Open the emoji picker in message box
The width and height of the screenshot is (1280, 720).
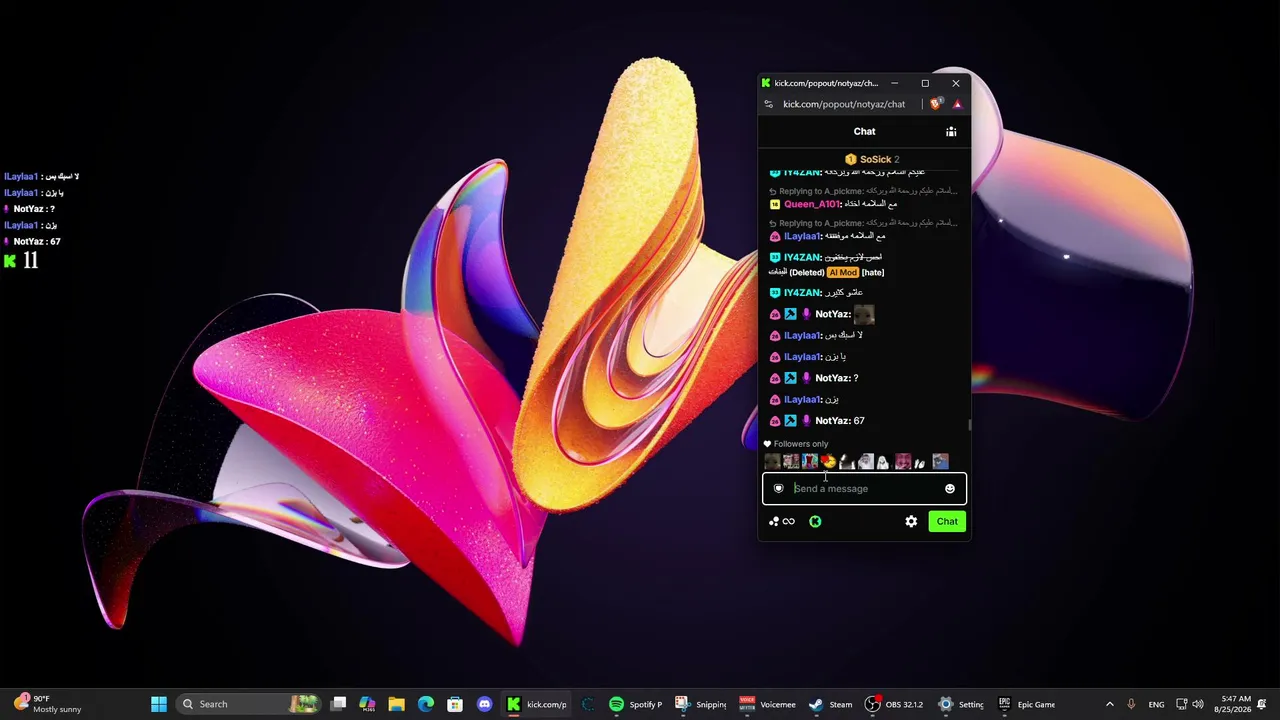click(950, 489)
